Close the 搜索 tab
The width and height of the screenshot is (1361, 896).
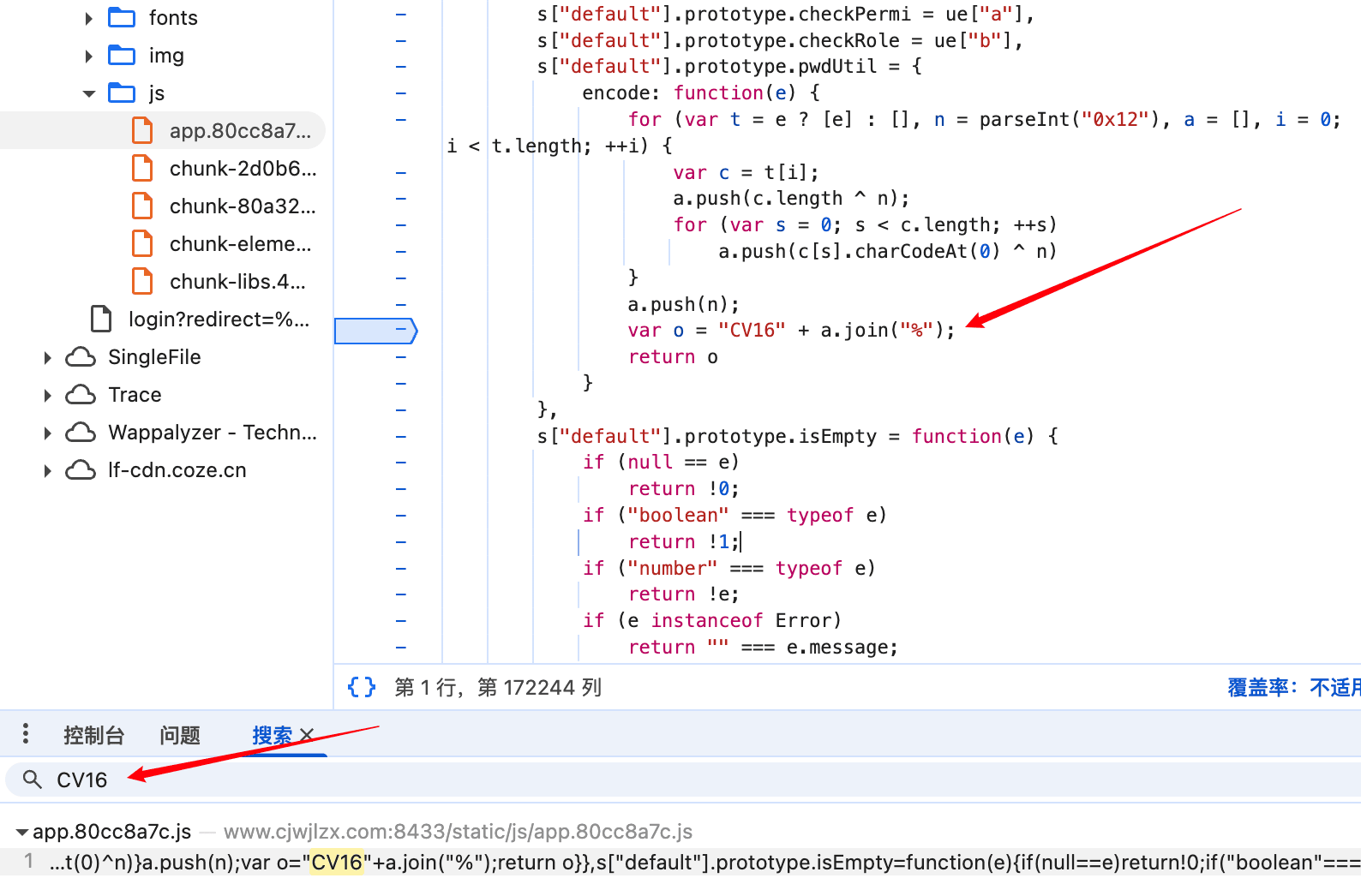tap(307, 735)
